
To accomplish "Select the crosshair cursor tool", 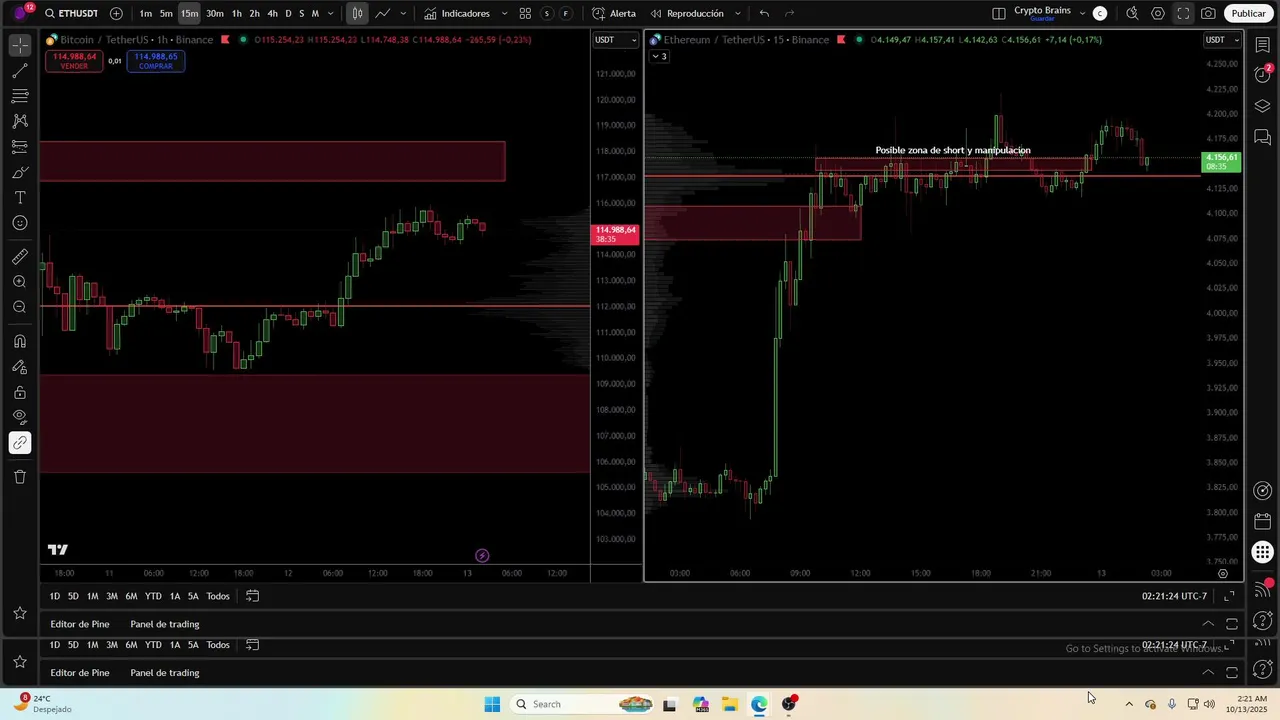I will click(20, 46).
